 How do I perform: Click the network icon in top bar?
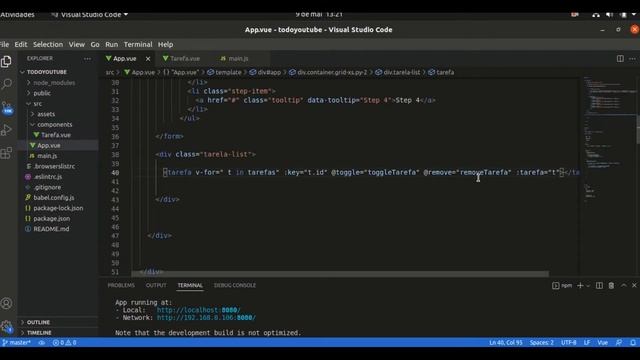coord(596,15)
